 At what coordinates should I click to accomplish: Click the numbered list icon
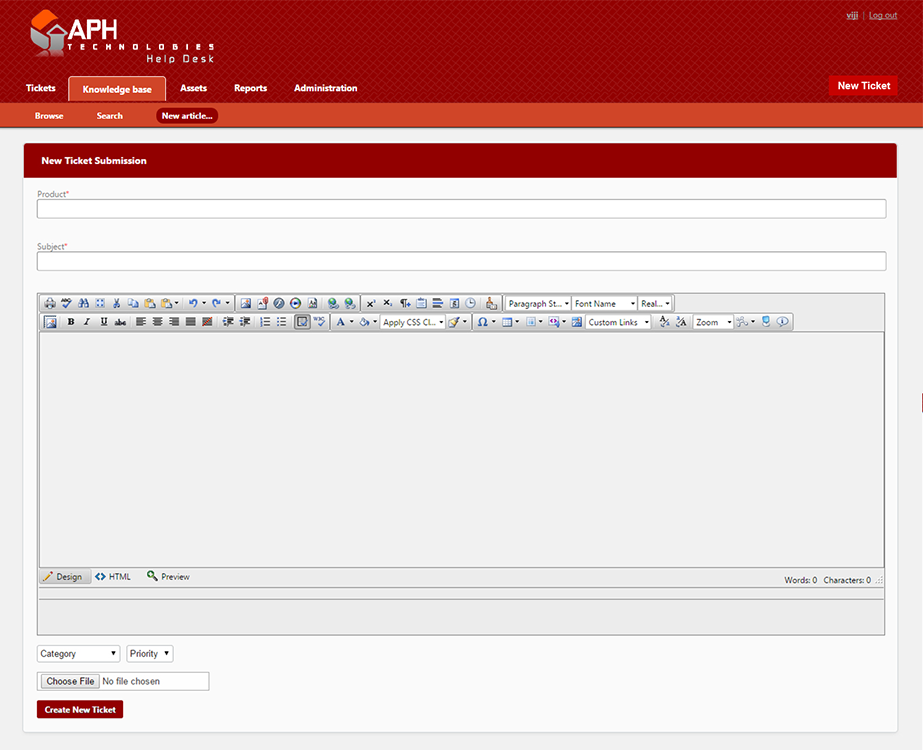[265, 322]
